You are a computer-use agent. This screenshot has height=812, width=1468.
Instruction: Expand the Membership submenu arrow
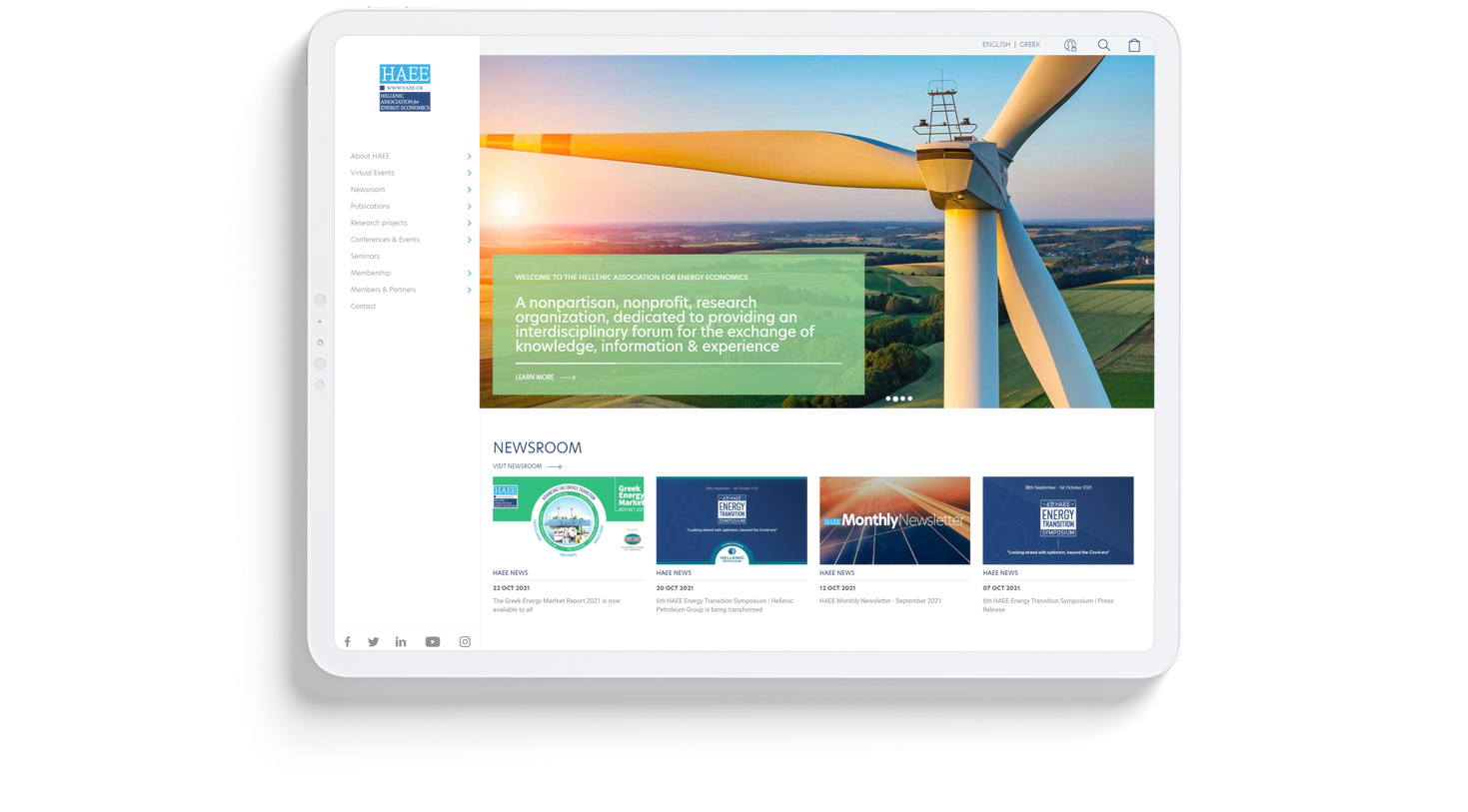pyautogui.click(x=469, y=274)
